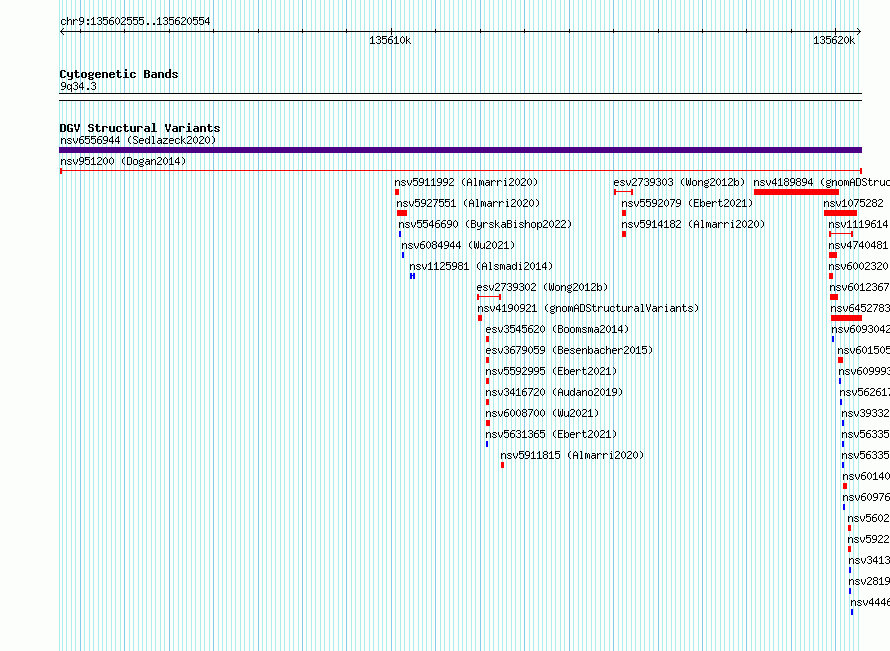Screen dimensions: 890x651
Task: Click the truncated nsv5602 variant label
Action: 868,518
